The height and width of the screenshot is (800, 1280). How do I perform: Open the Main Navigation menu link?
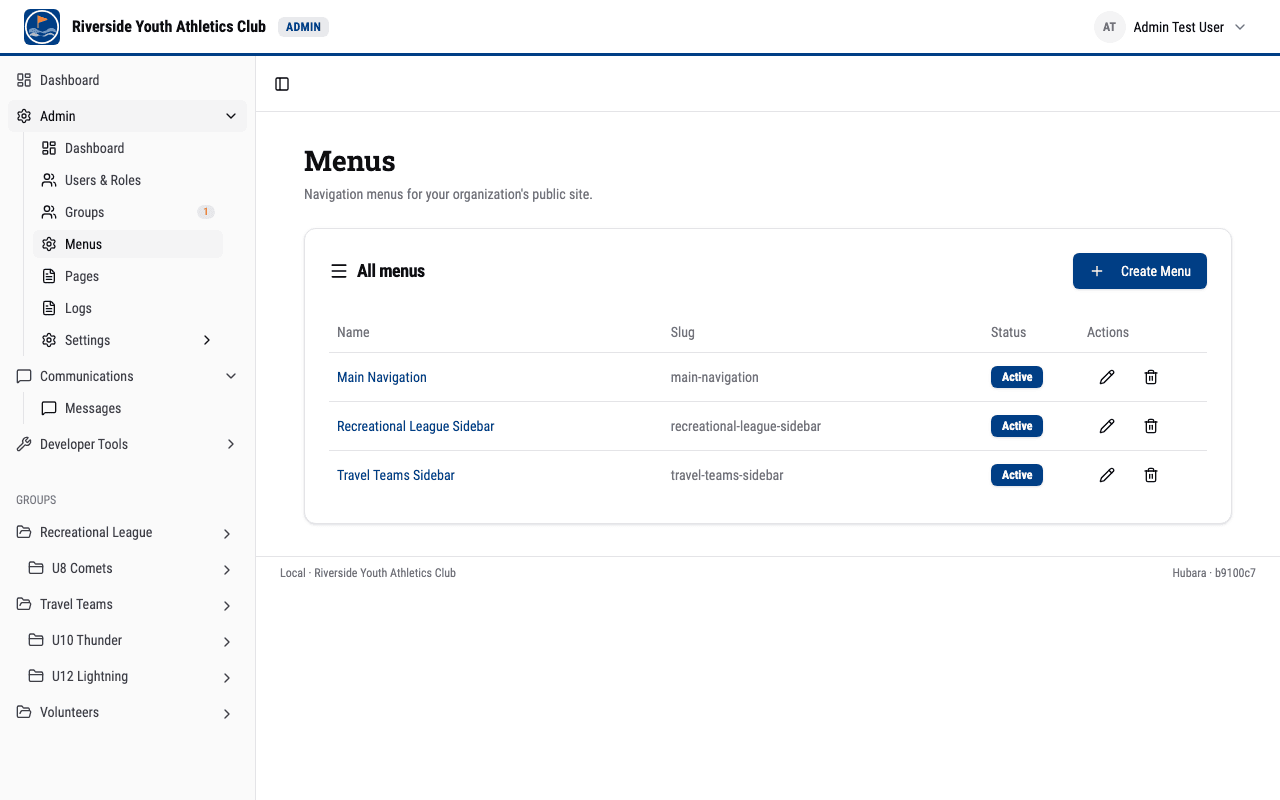pyautogui.click(x=382, y=377)
